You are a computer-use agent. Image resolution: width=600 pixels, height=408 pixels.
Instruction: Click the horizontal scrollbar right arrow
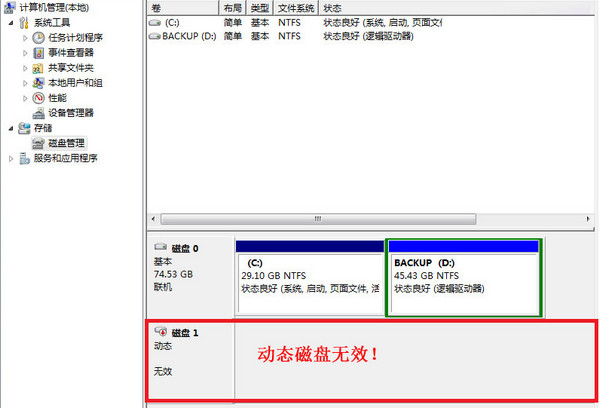(x=588, y=219)
